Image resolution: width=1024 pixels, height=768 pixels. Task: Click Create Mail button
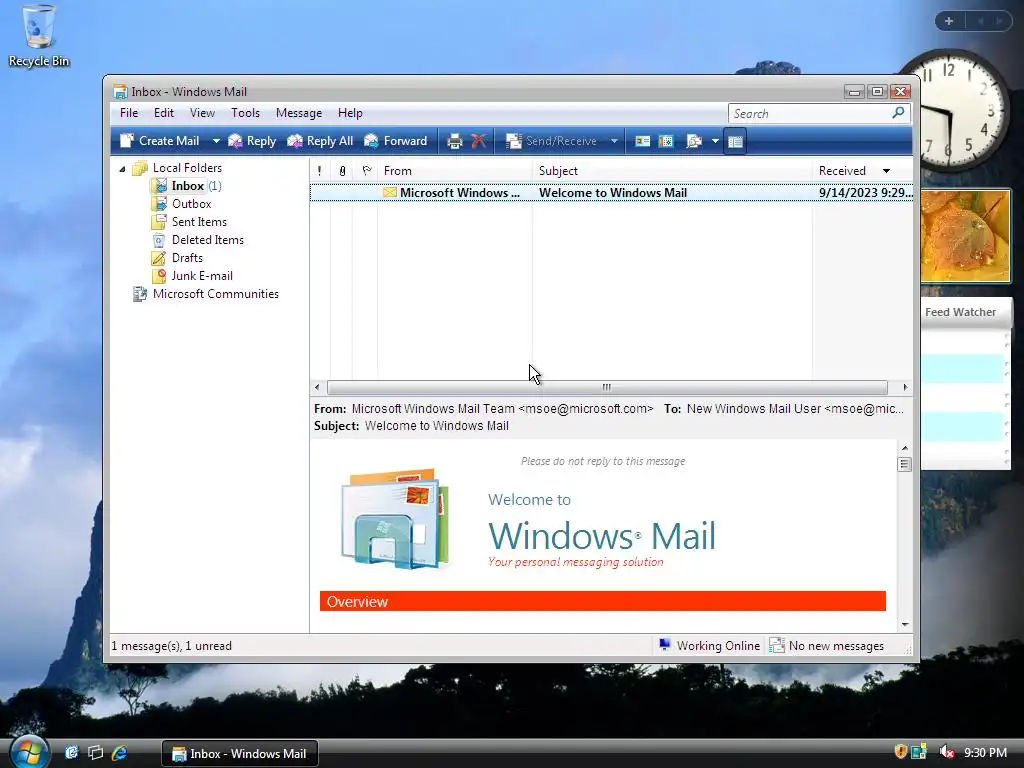tap(160, 141)
